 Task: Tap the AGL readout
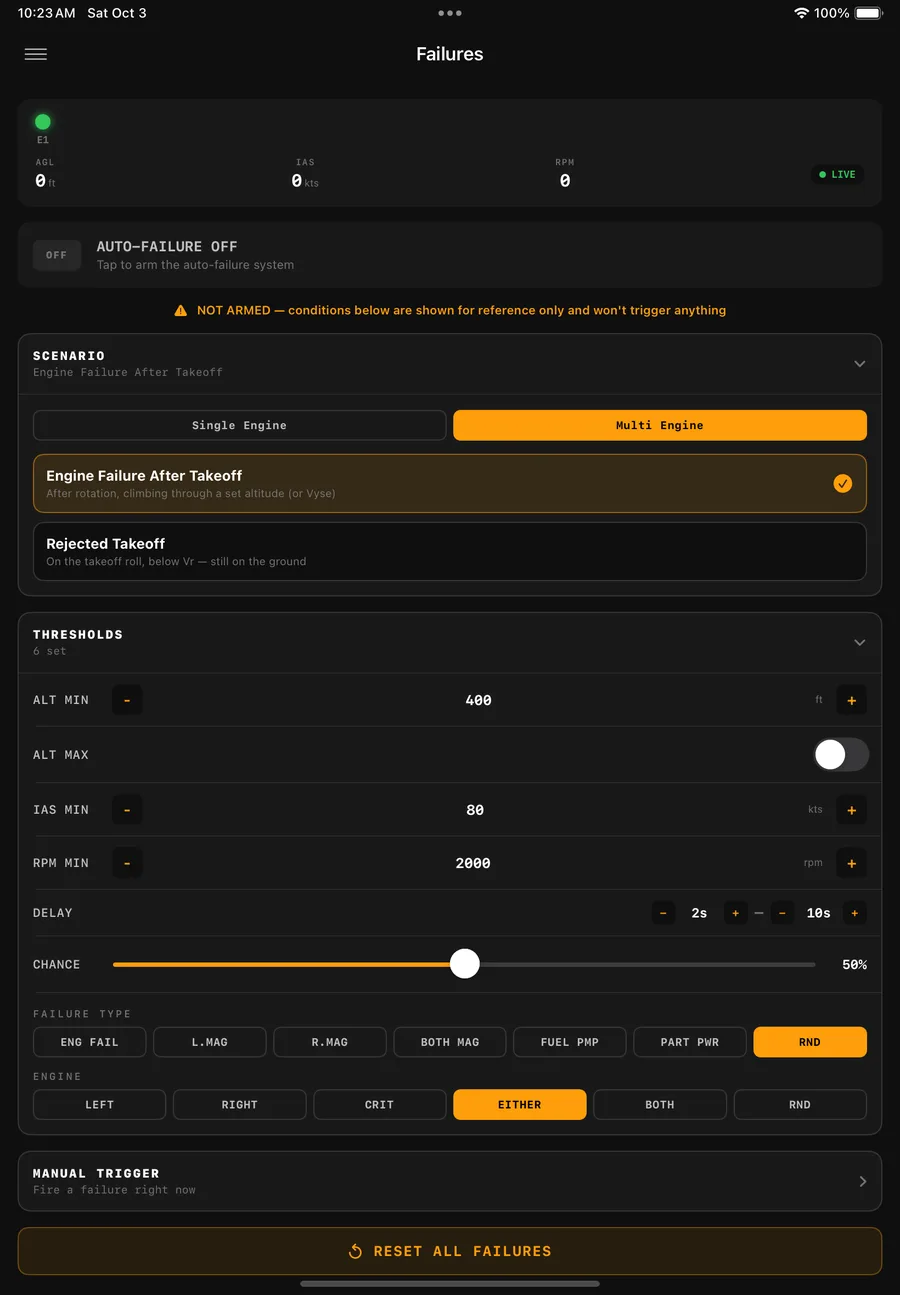point(45,174)
